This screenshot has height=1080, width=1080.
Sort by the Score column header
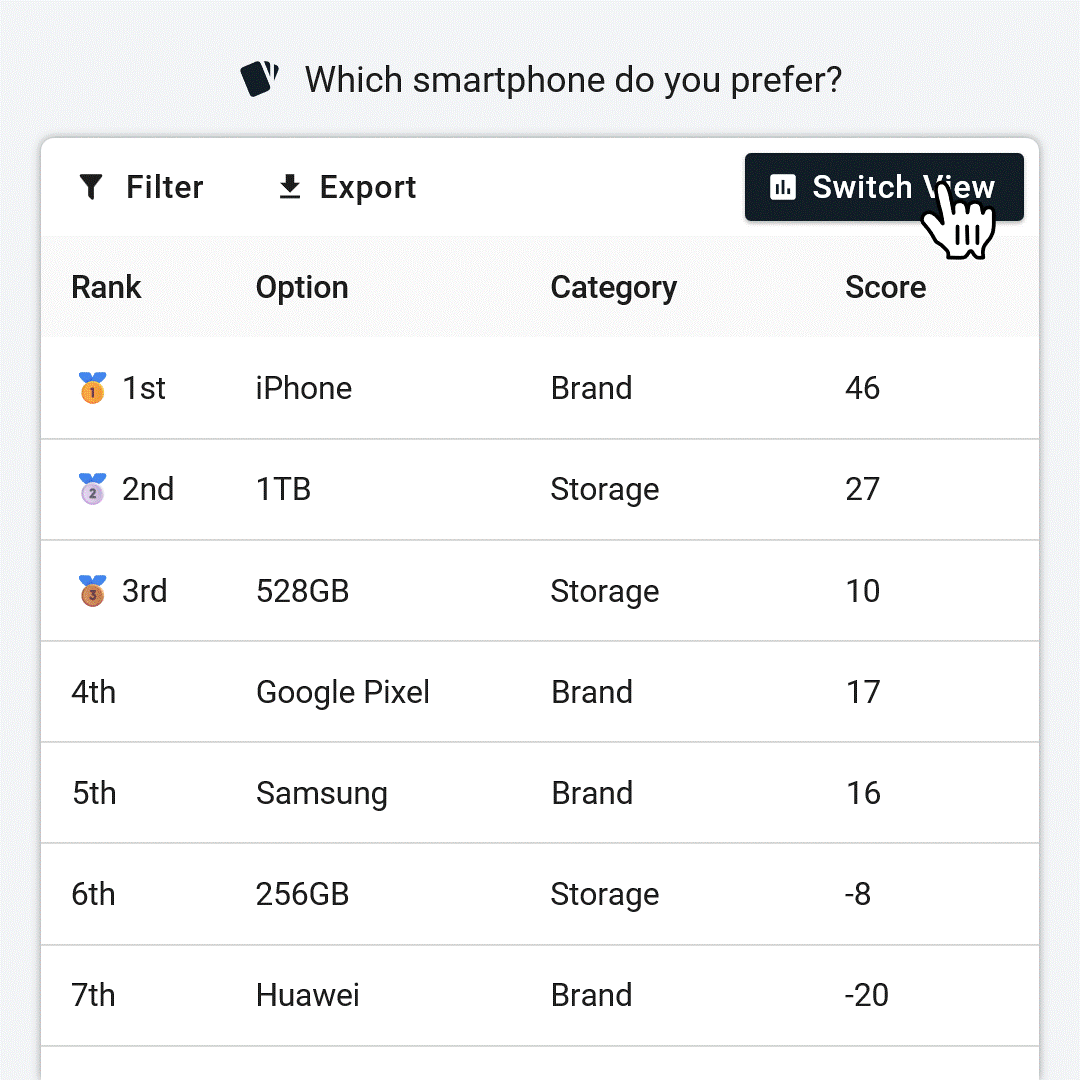[x=886, y=287]
